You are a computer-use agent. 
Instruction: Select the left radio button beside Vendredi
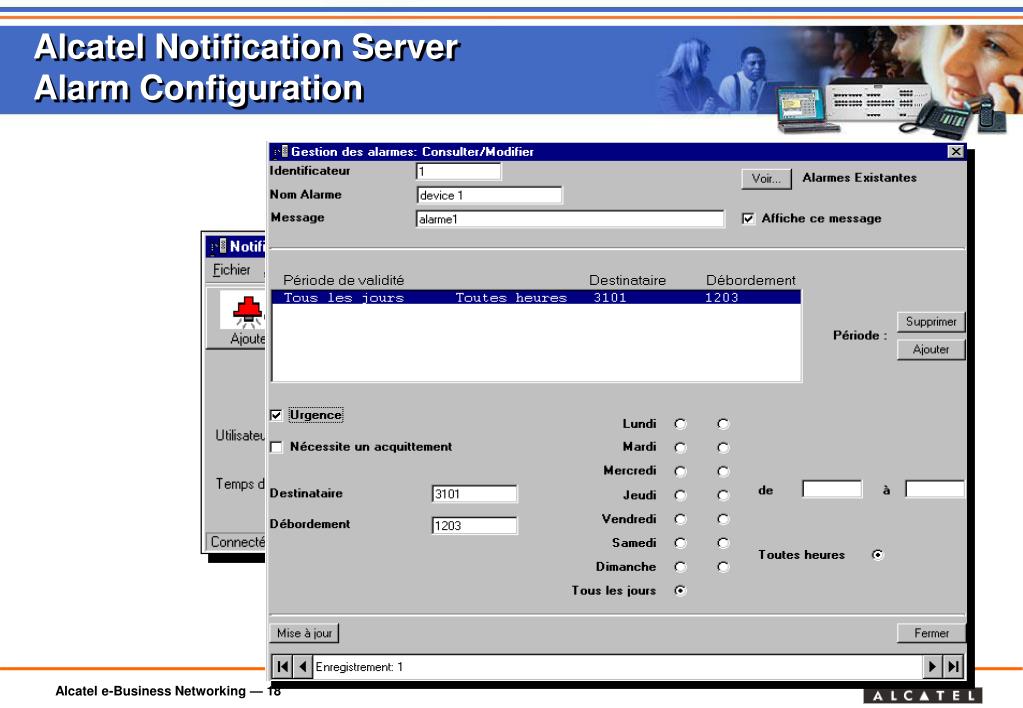tap(680, 519)
